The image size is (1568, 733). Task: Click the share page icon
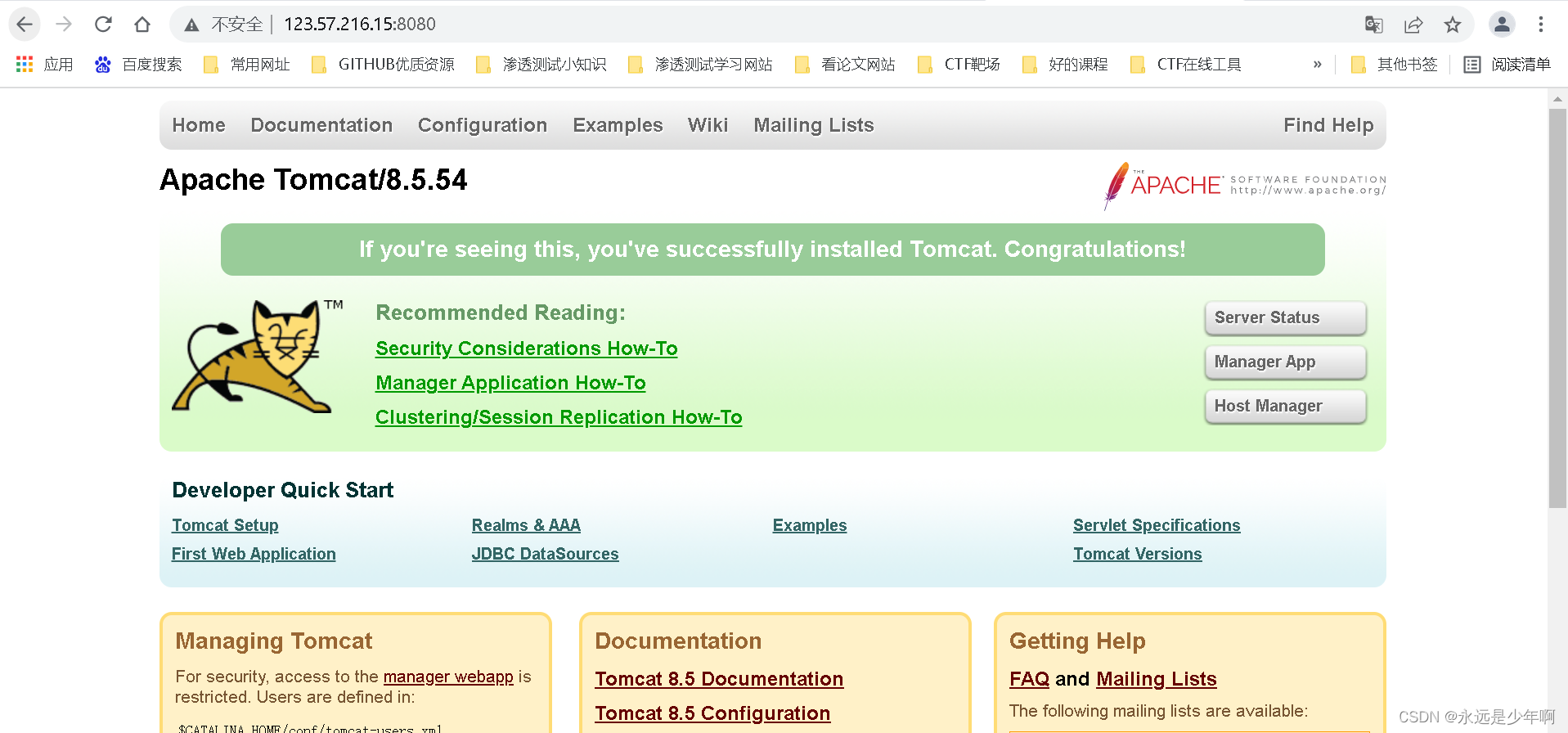click(1413, 25)
